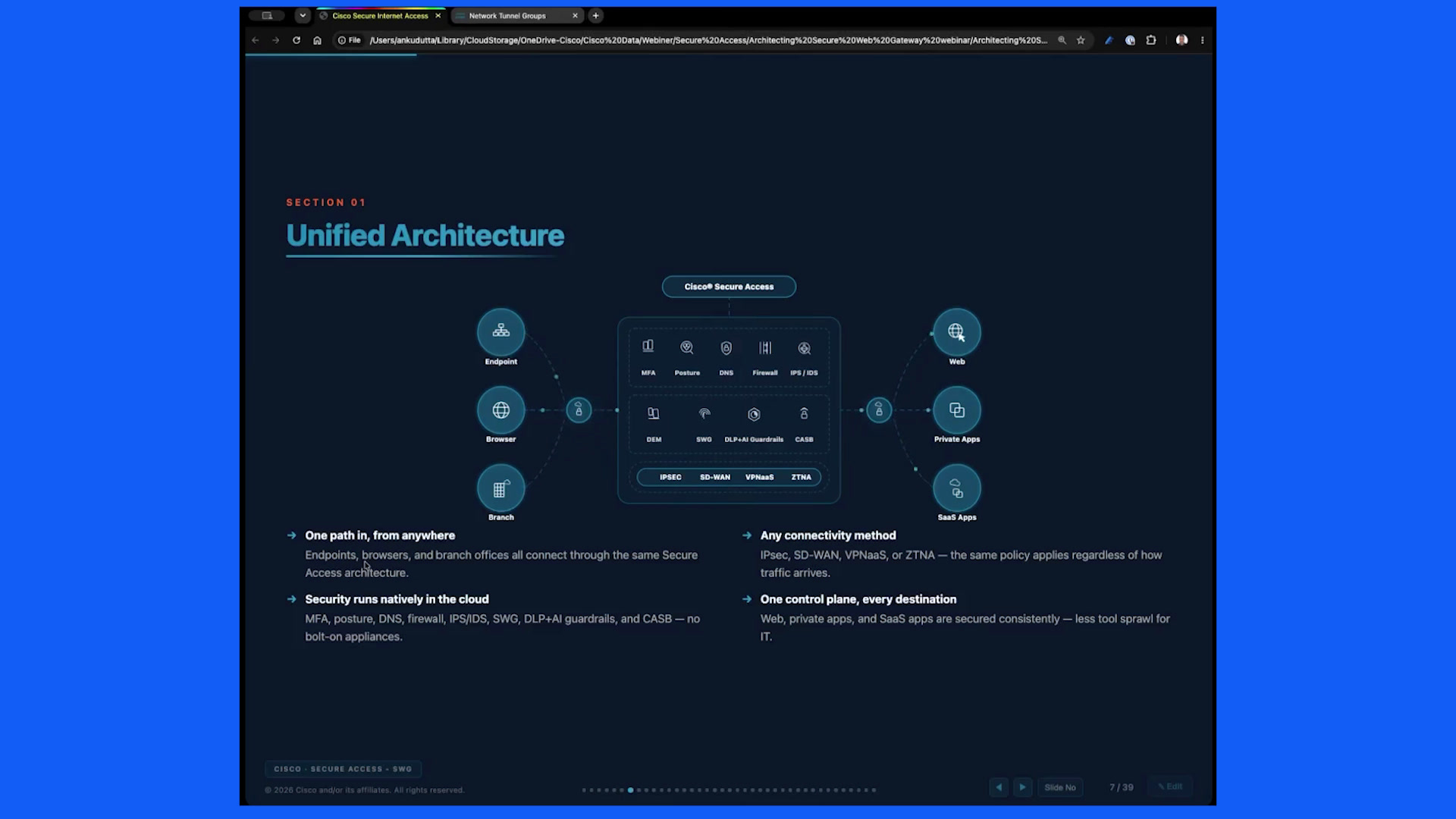This screenshot has height=819, width=1456.
Task: Click the Branch building node icon
Action: [x=500, y=488]
